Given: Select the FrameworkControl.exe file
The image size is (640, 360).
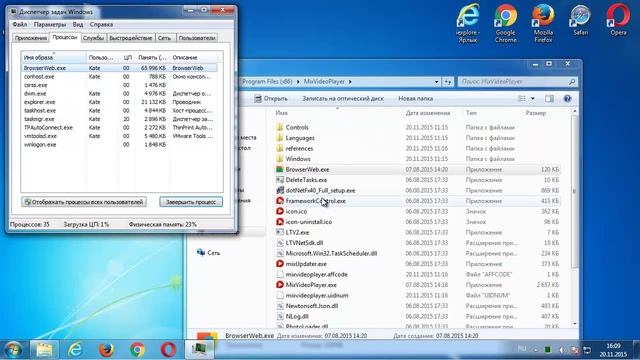Looking at the screenshot, I should click(x=417, y=201).
